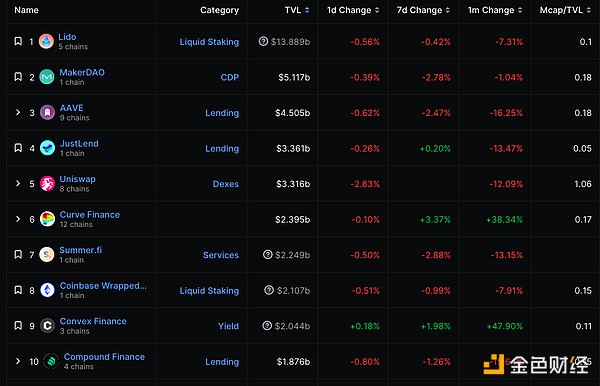Click the Convex Finance C logo

(x=47, y=326)
